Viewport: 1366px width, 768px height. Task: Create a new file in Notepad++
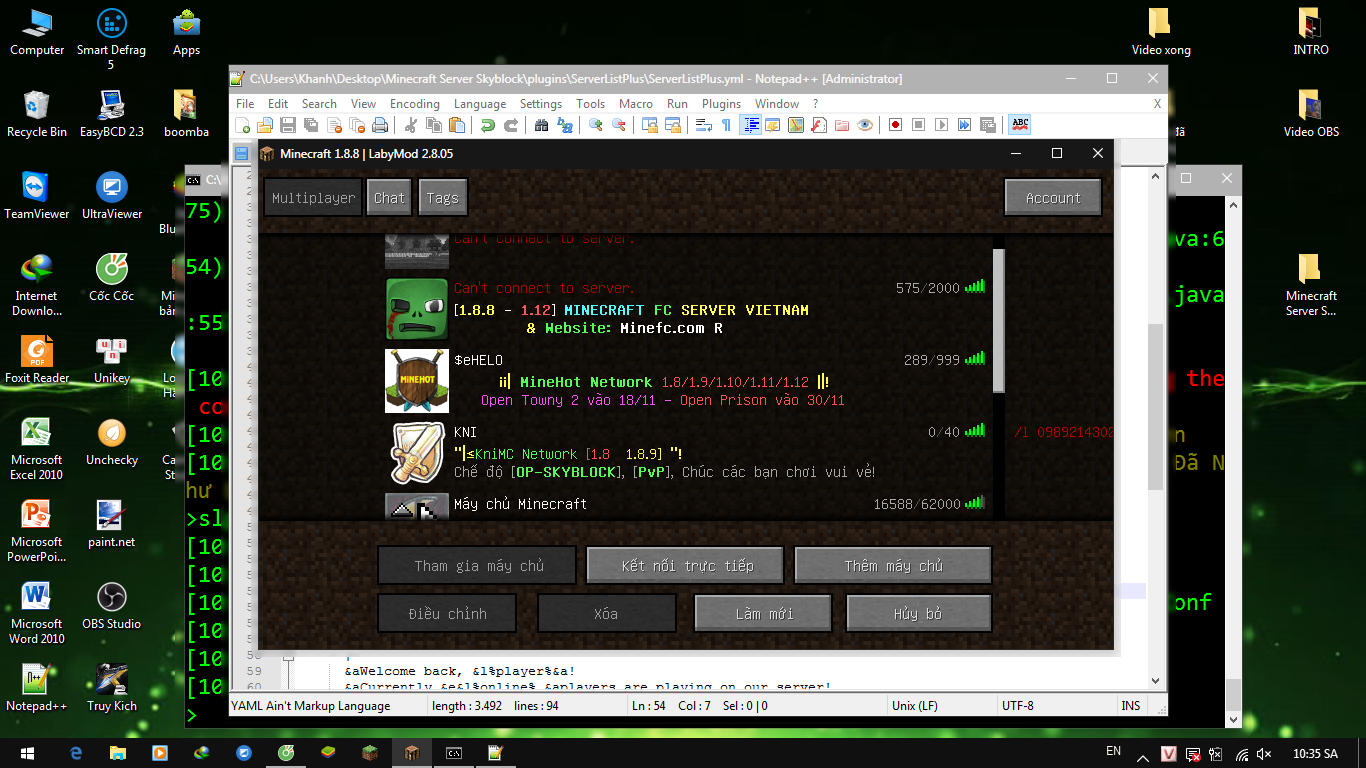tap(244, 125)
